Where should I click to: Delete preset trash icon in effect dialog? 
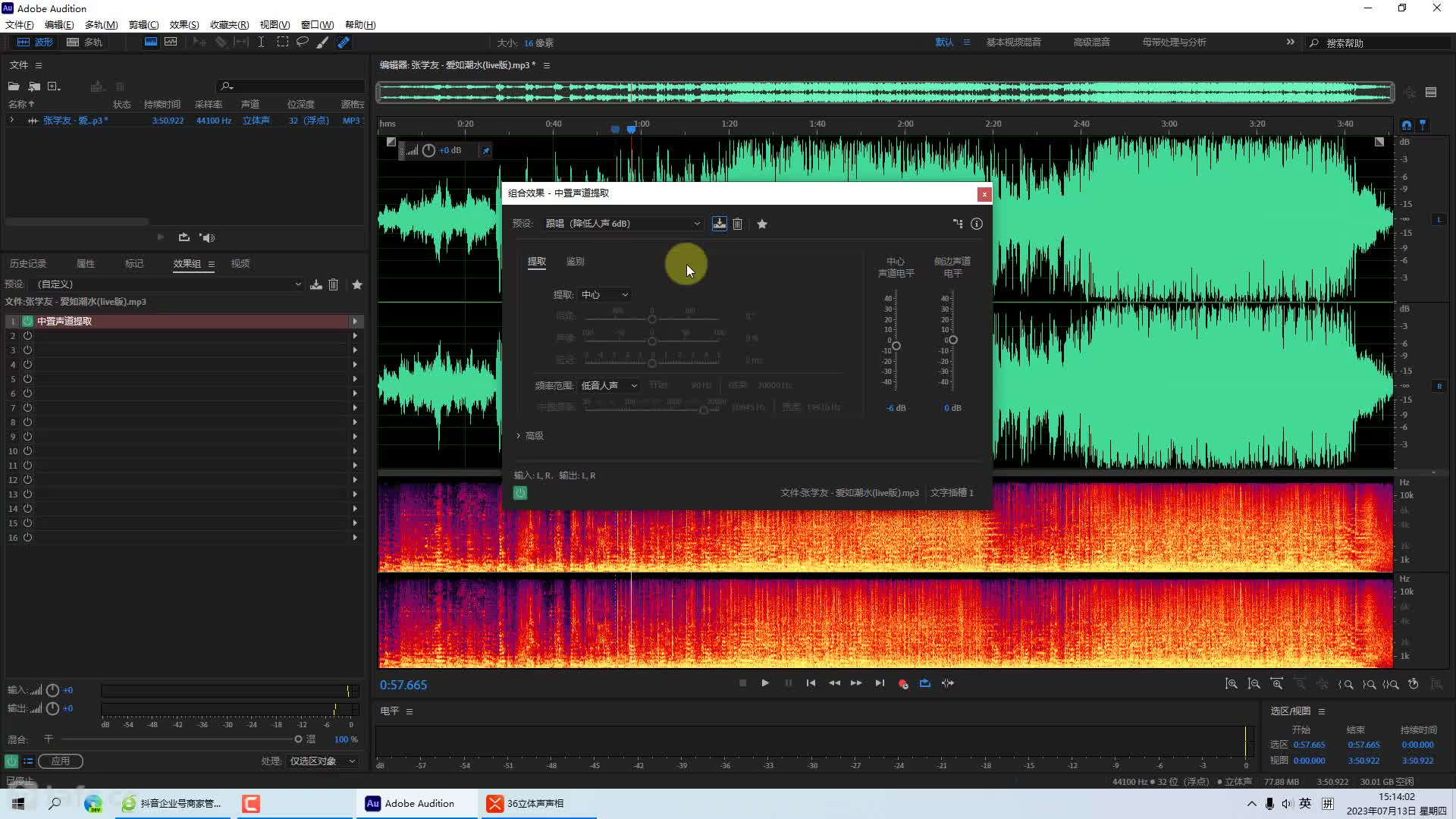pyautogui.click(x=737, y=224)
